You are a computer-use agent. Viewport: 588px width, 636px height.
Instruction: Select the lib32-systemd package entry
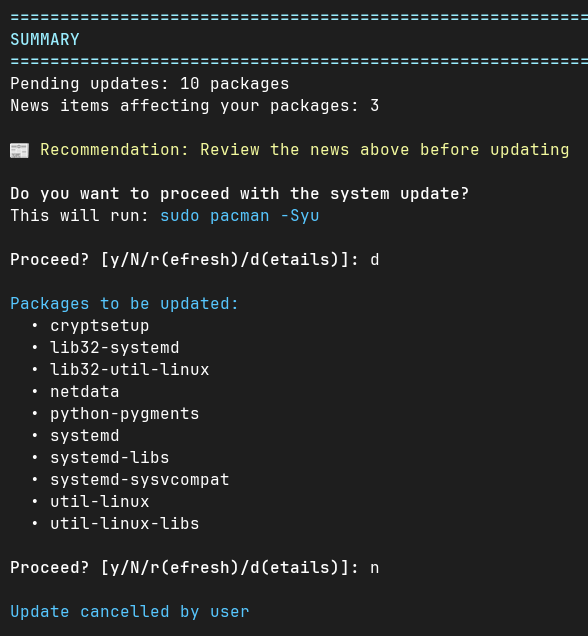(115, 348)
